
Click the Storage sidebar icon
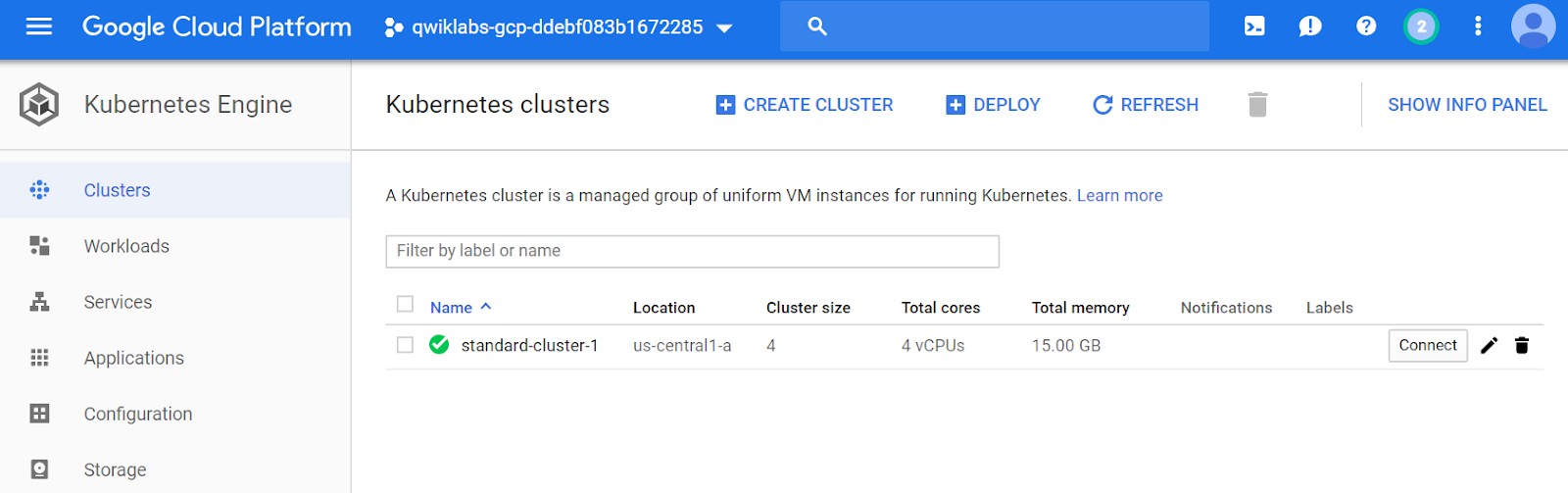pos(39,469)
